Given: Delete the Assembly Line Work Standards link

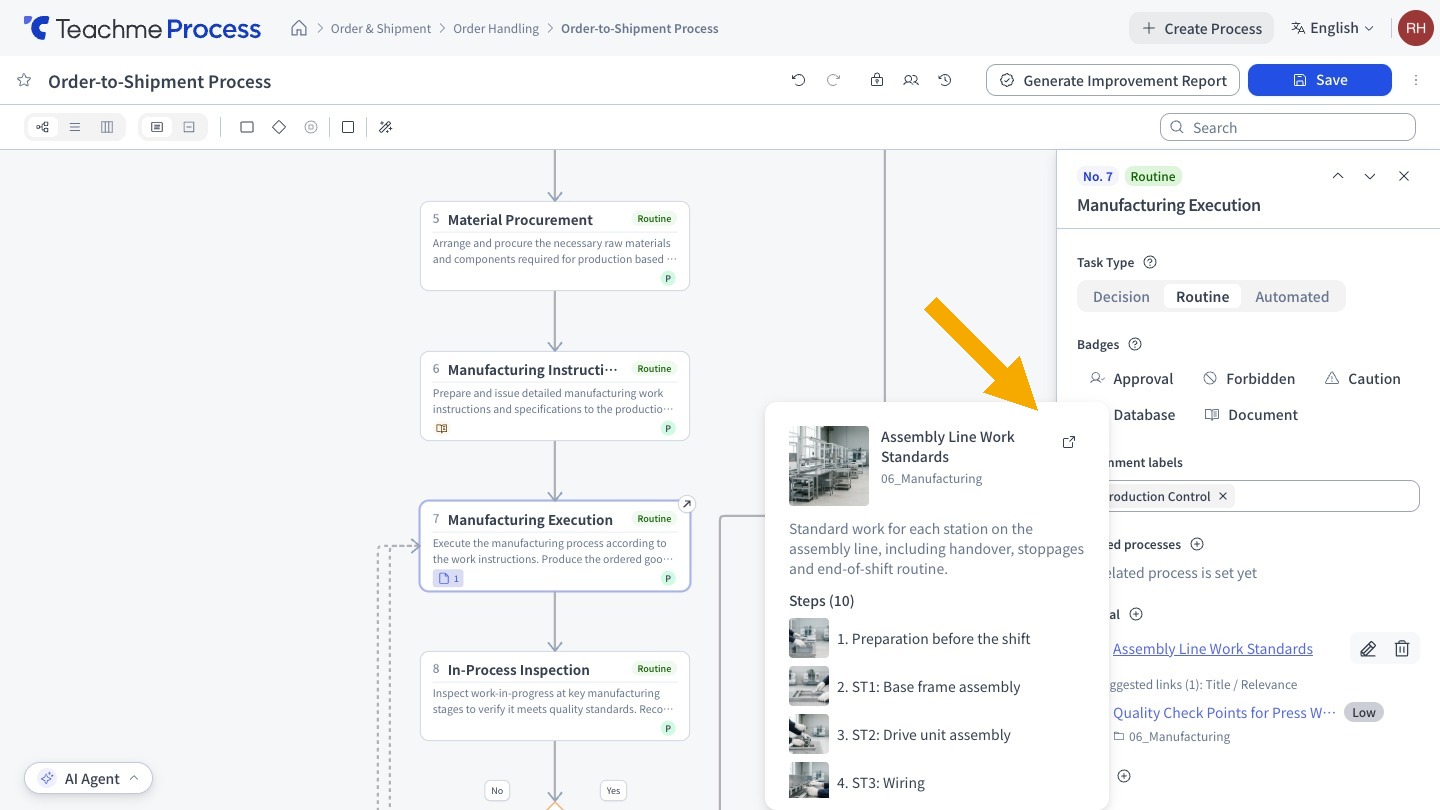Looking at the screenshot, I should 1402,649.
